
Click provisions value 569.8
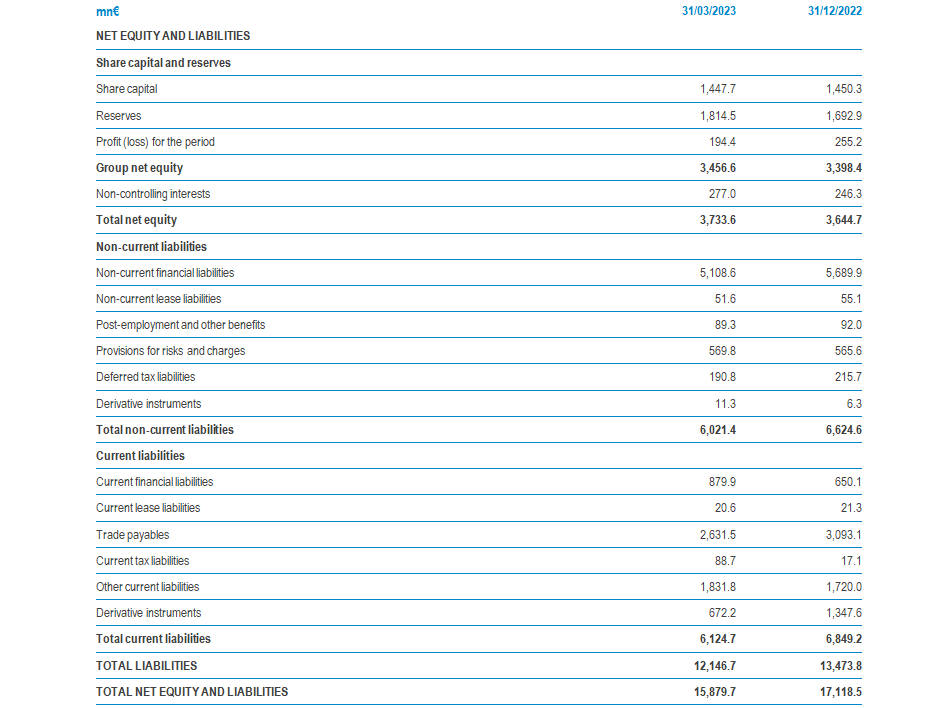click(x=723, y=351)
